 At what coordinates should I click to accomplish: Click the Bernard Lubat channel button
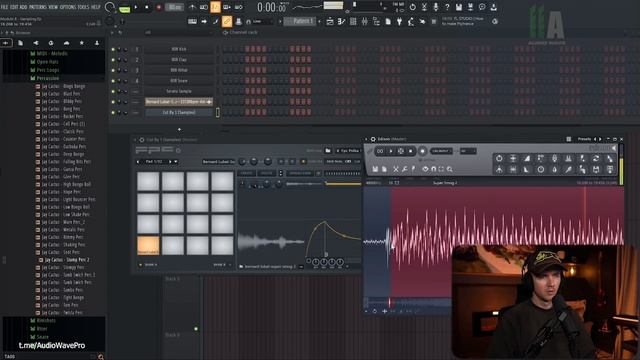point(179,102)
